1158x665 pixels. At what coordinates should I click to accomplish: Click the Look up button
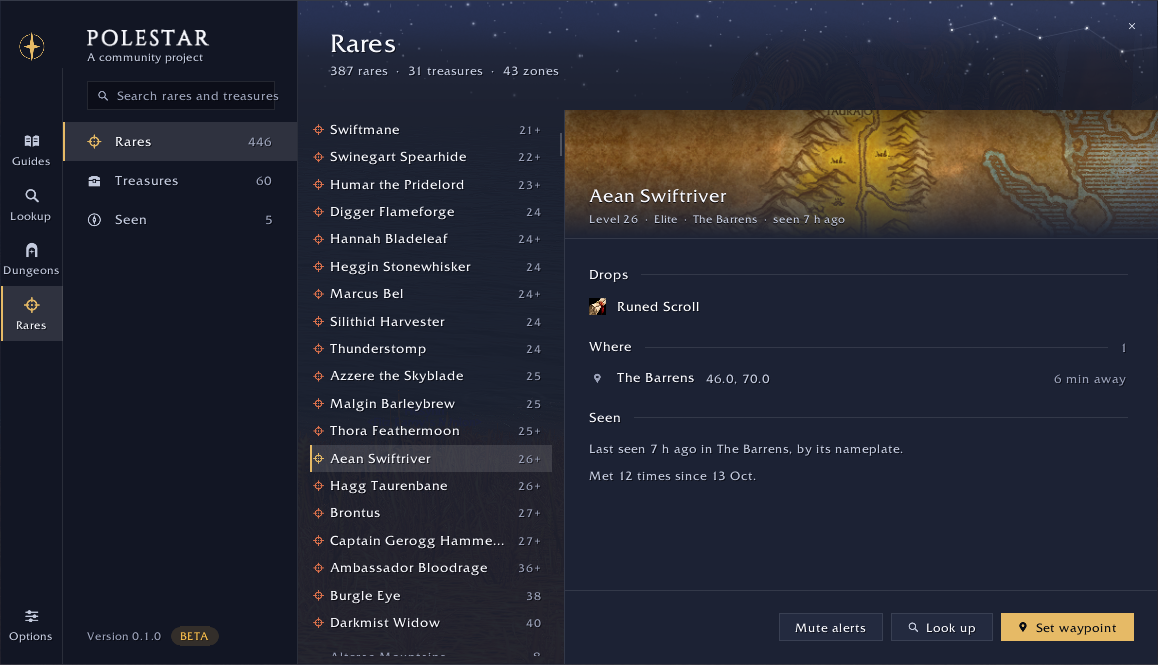(x=942, y=627)
